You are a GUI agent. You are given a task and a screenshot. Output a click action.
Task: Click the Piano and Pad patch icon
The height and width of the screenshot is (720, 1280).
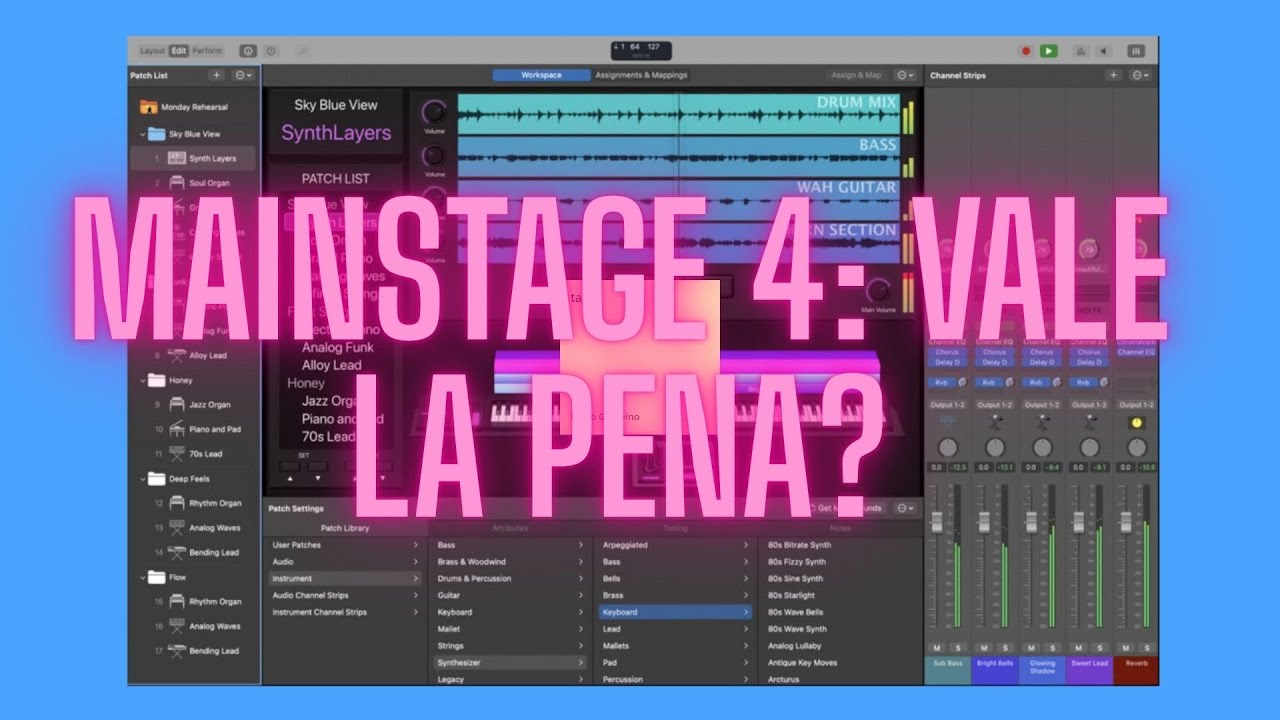pos(176,429)
